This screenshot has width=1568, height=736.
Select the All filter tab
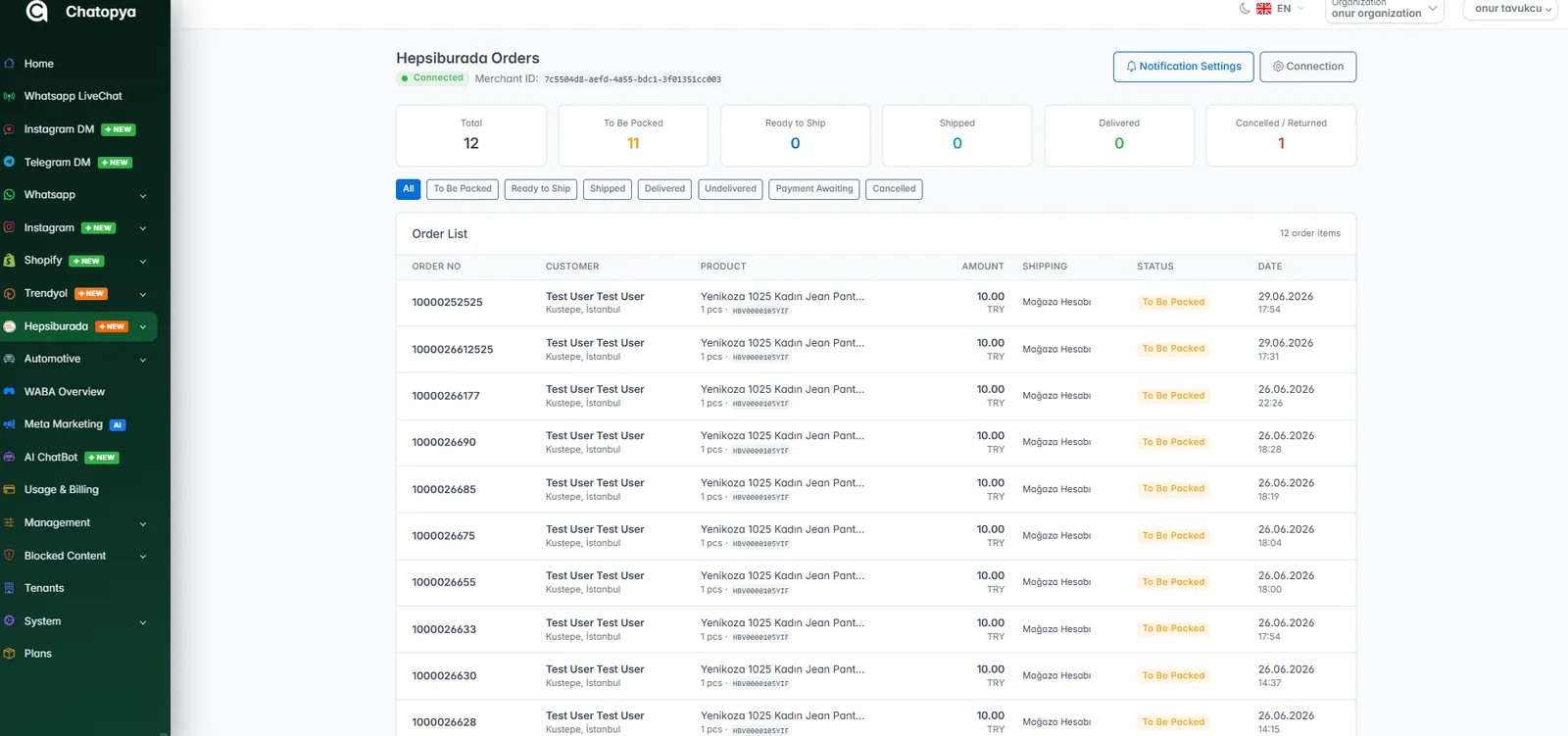[409, 189]
